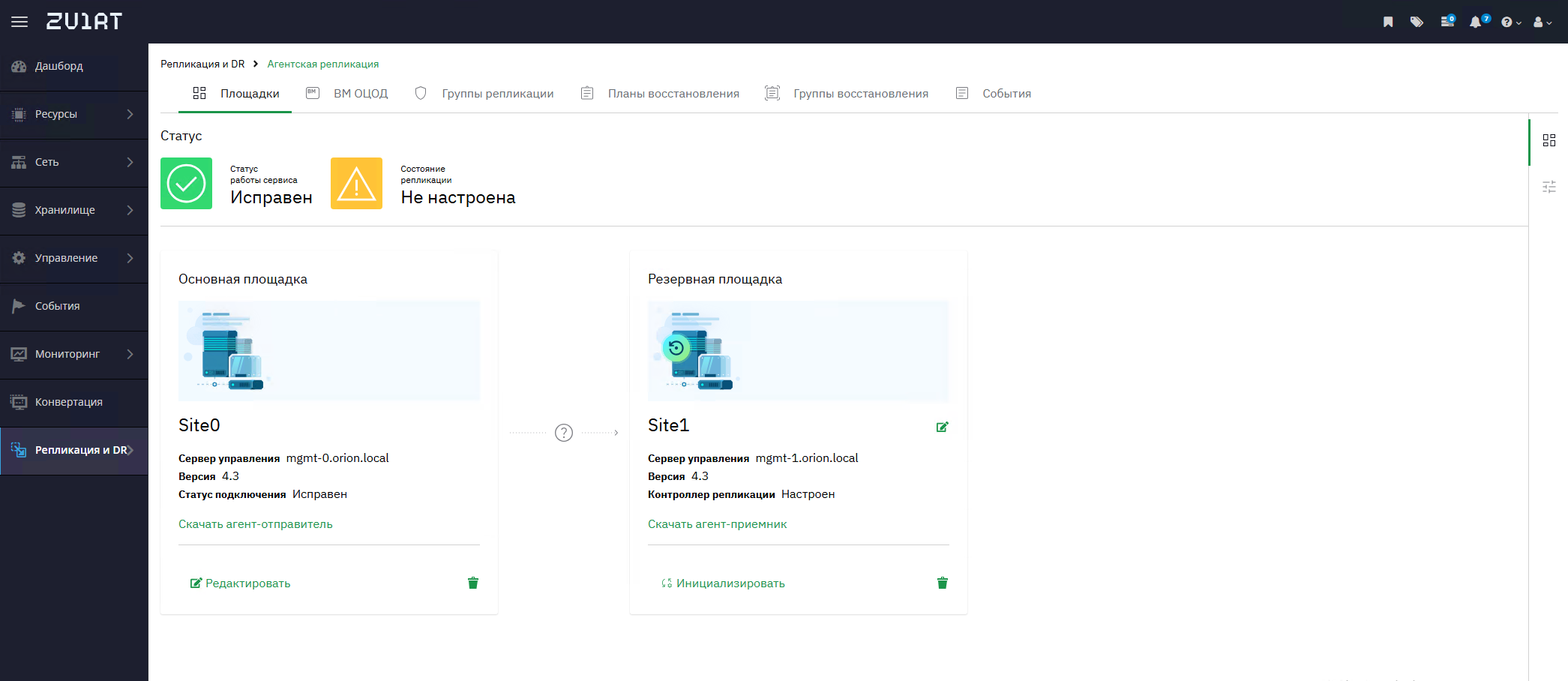Viewport: 1568px width, 681px height.
Task: Open notifications bell icon
Action: pos(1476,22)
